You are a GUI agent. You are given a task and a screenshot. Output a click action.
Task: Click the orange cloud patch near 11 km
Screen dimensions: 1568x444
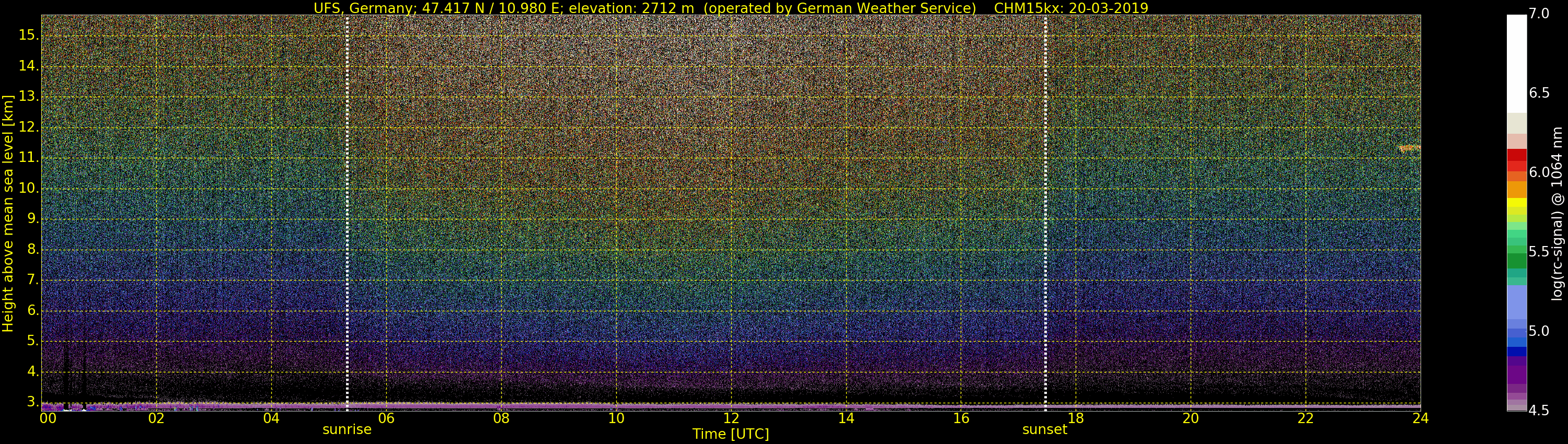(x=1409, y=148)
